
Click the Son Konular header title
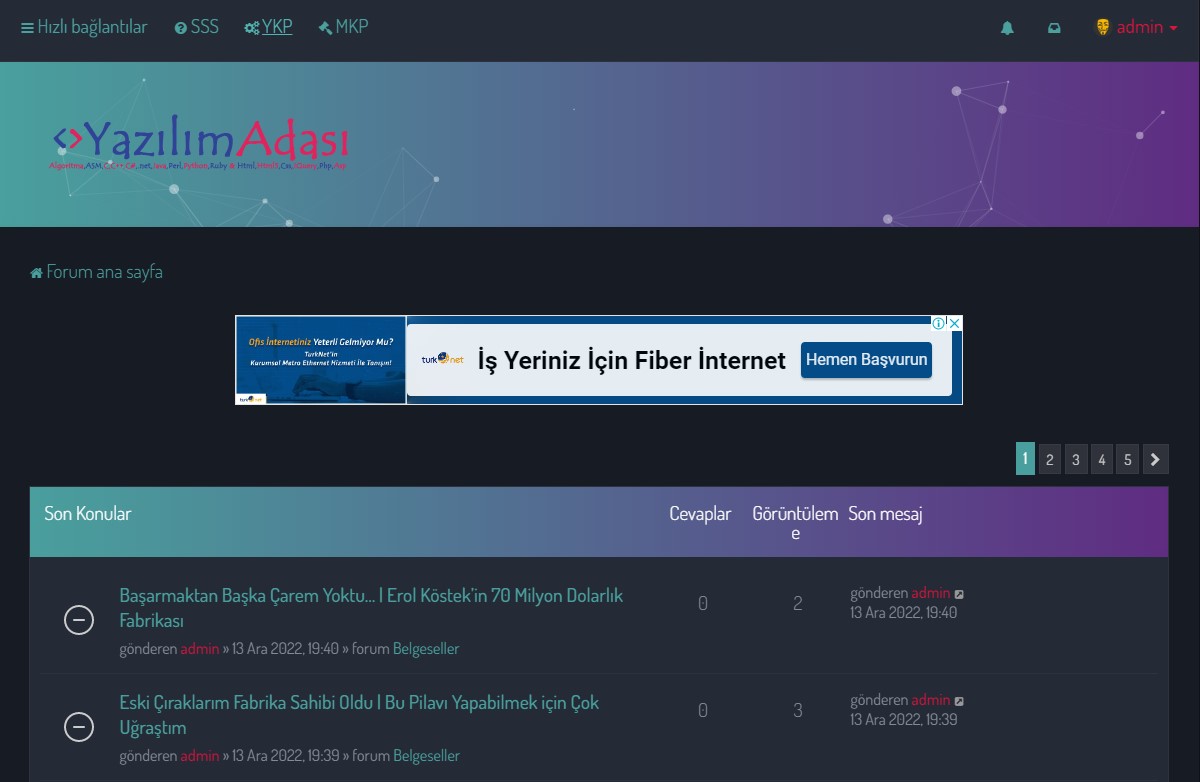tap(88, 513)
